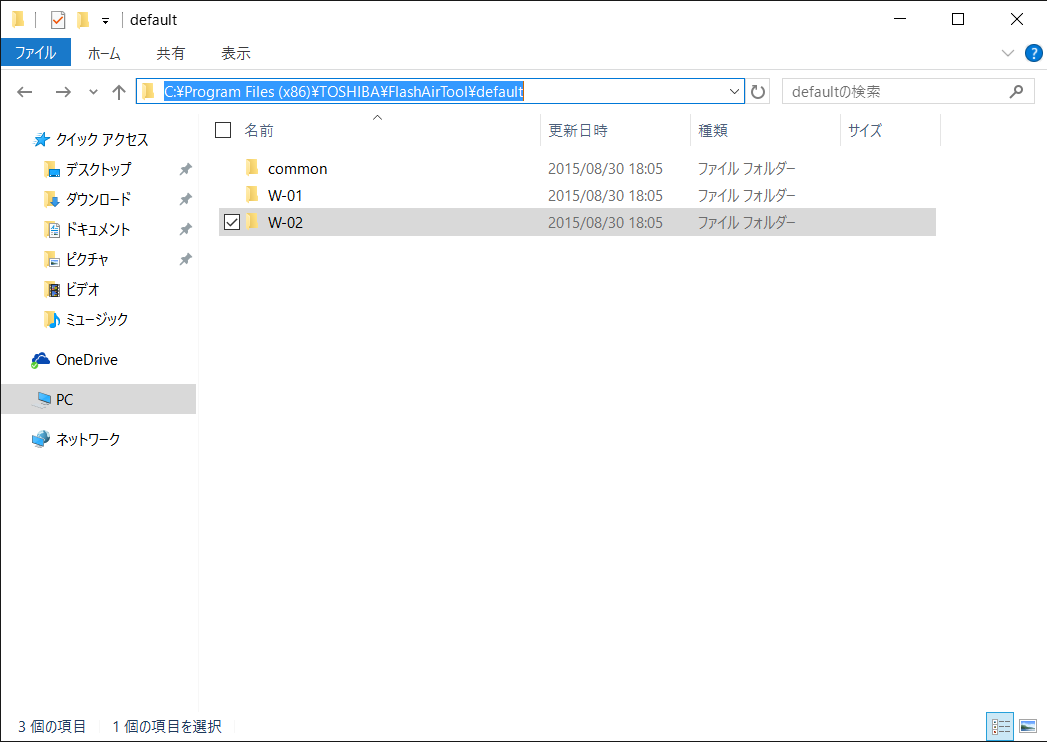Click the W-02 folder icon

(252, 221)
